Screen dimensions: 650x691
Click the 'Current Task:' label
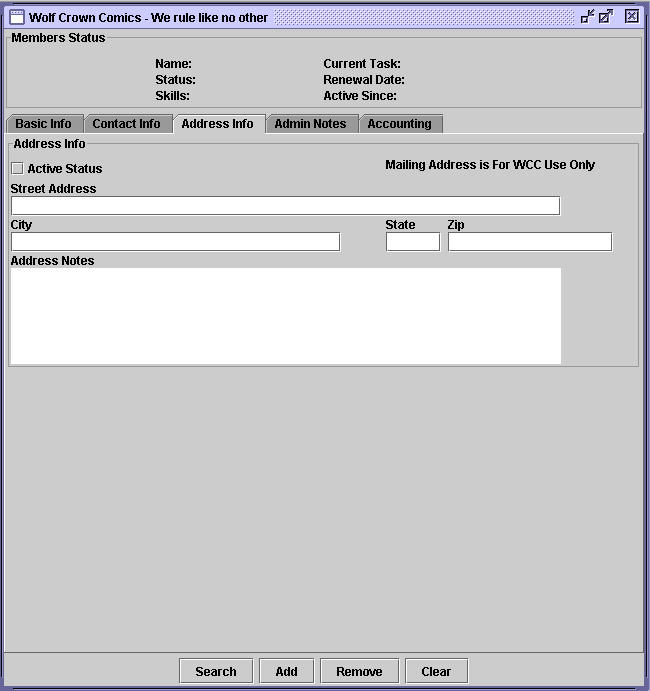(362, 64)
